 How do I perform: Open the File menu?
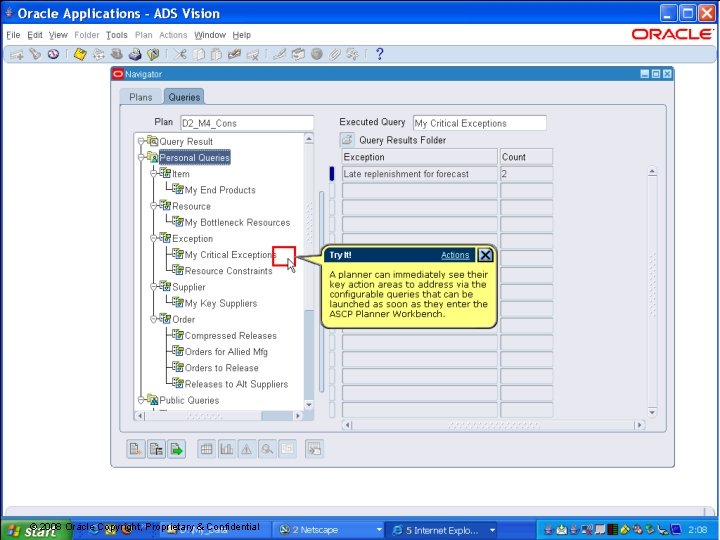point(13,35)
